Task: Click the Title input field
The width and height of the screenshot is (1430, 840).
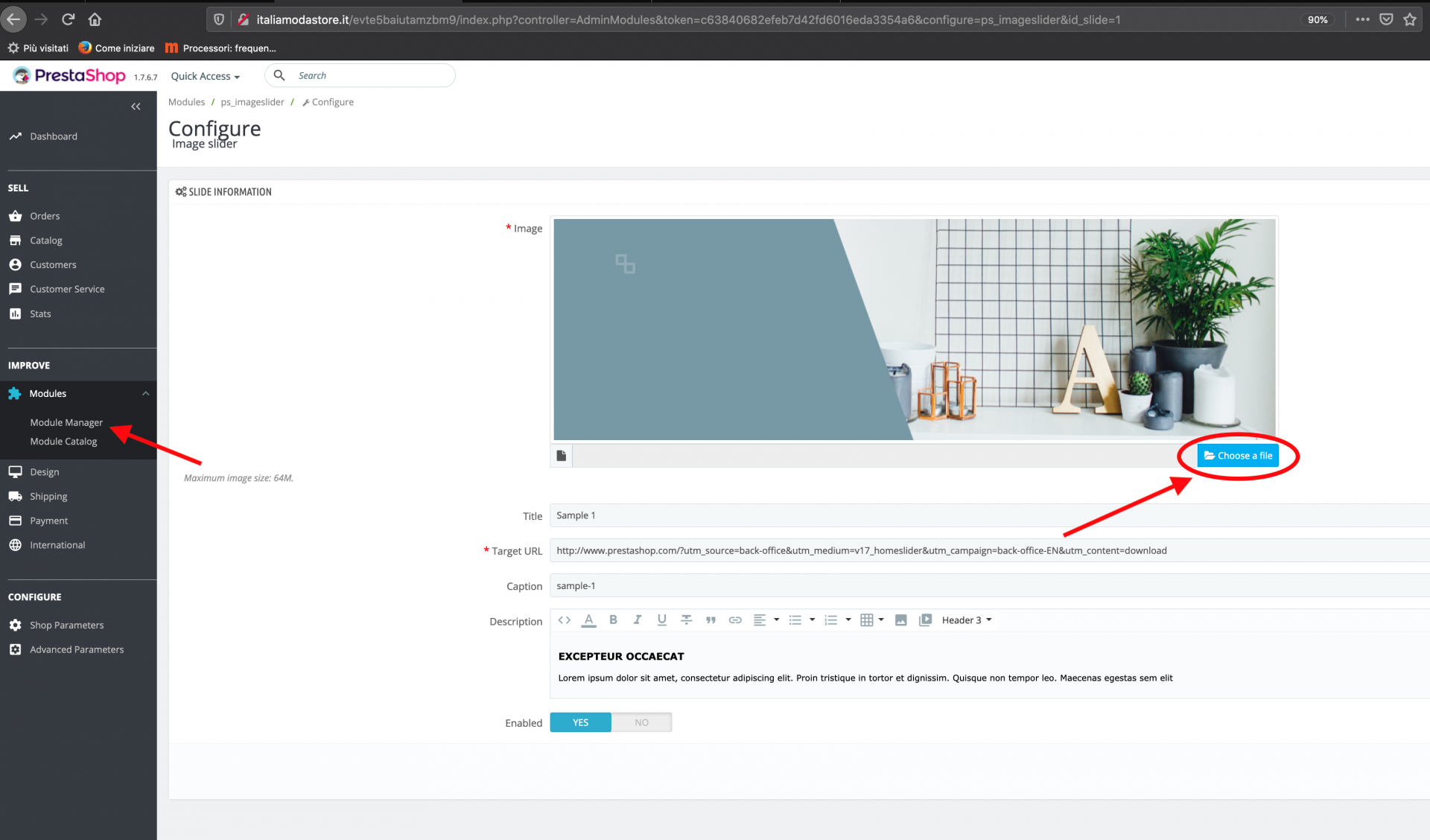Action: [968, 515]
